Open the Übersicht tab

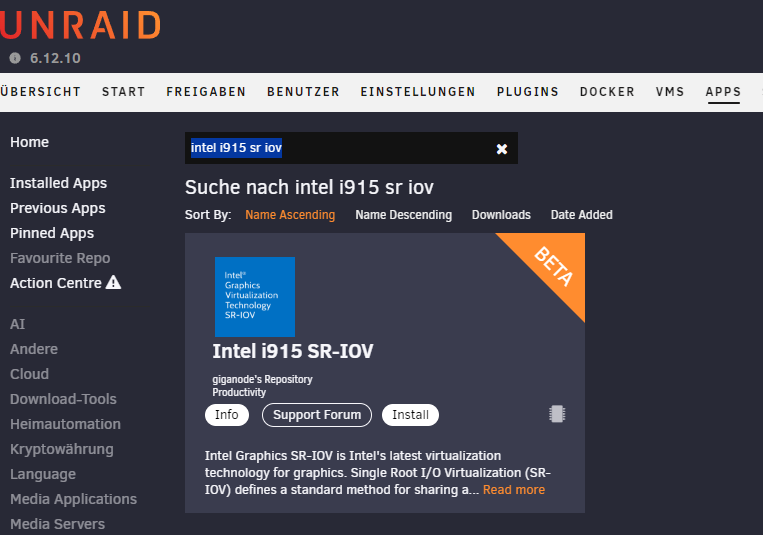pyautogui.click(x=40, y=92)
